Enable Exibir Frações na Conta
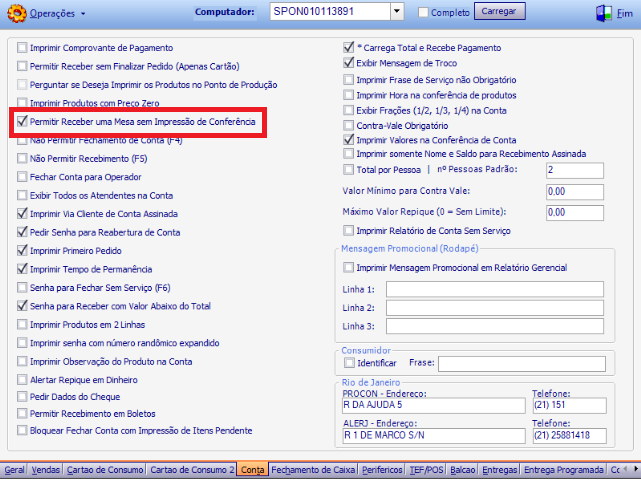Screen dimensions: 641x480 [348, 110]
